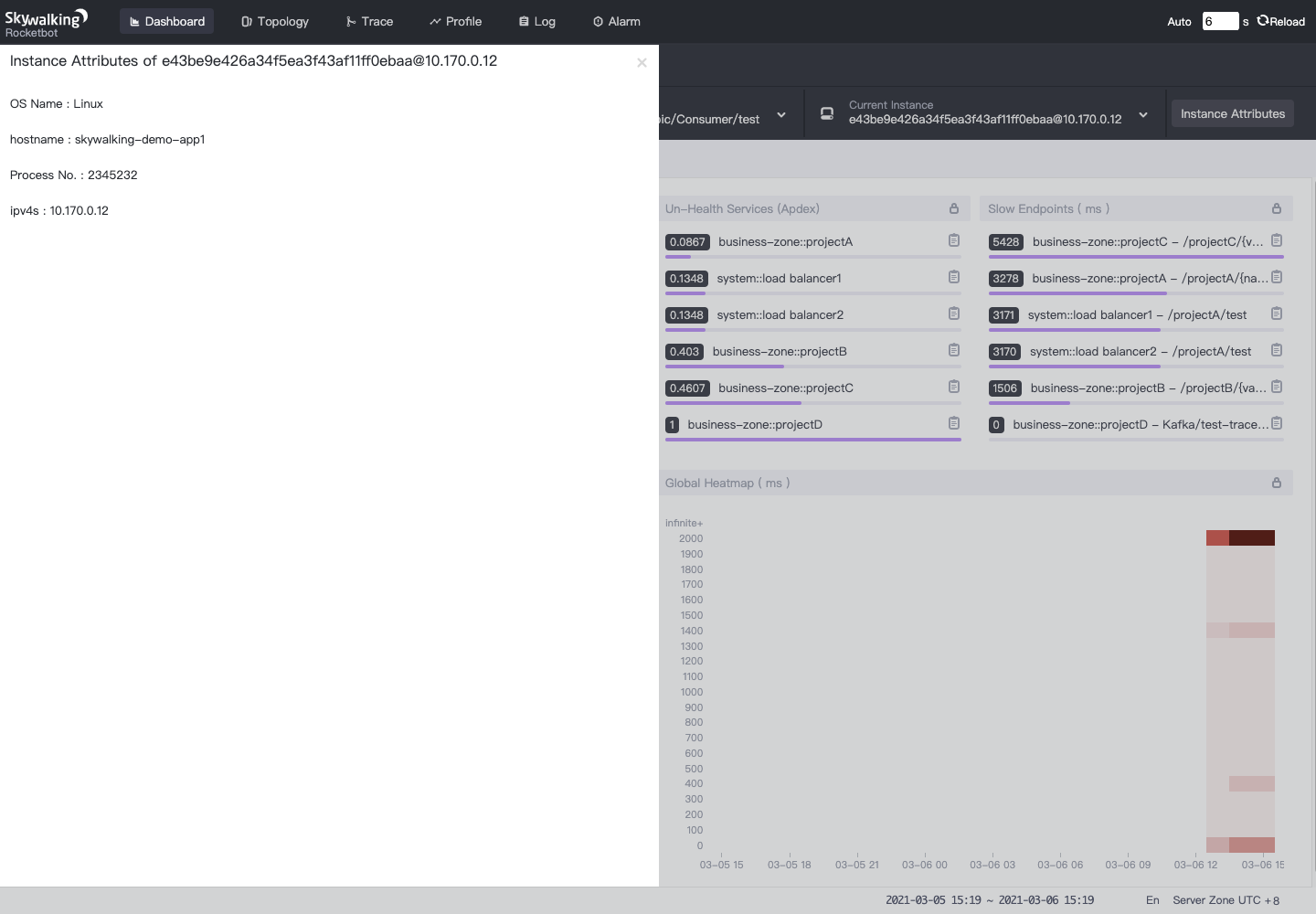Viewport: 1316px width, 914px height.
Task: Toggle Auto refresh
Action: pyautogui.click(x=1179, y=21)
